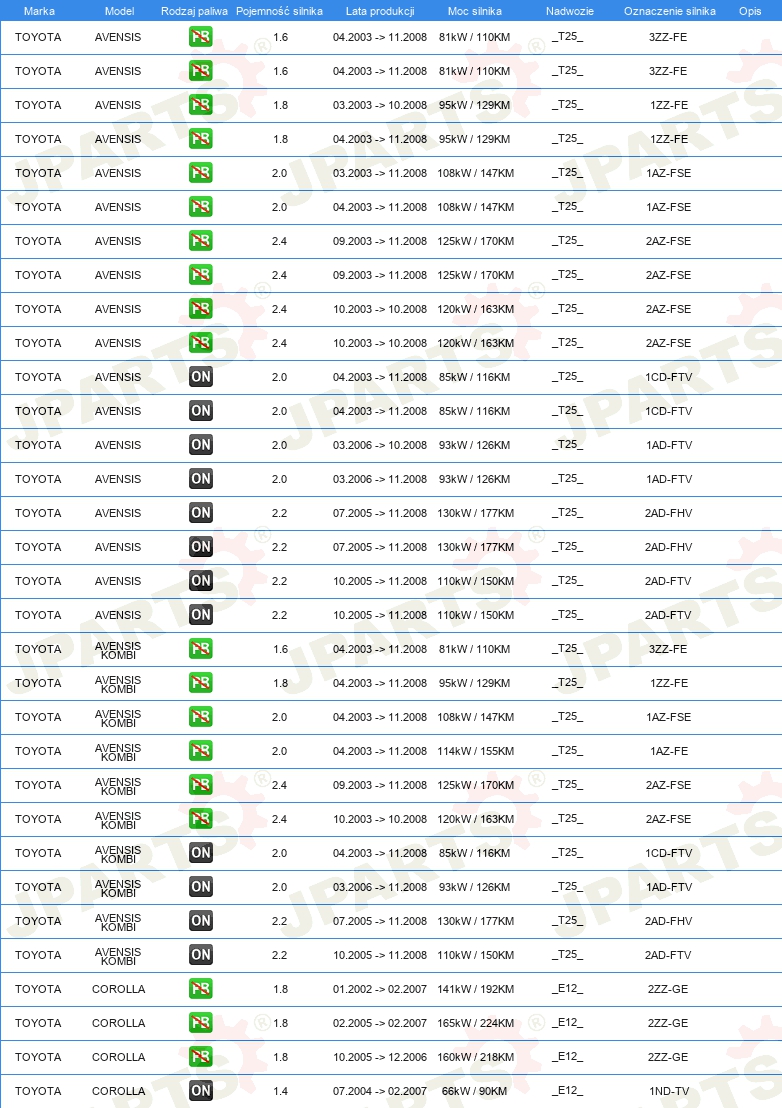Select the 1AZ-FE engine code cell
782x1108 pixels.
668,751
